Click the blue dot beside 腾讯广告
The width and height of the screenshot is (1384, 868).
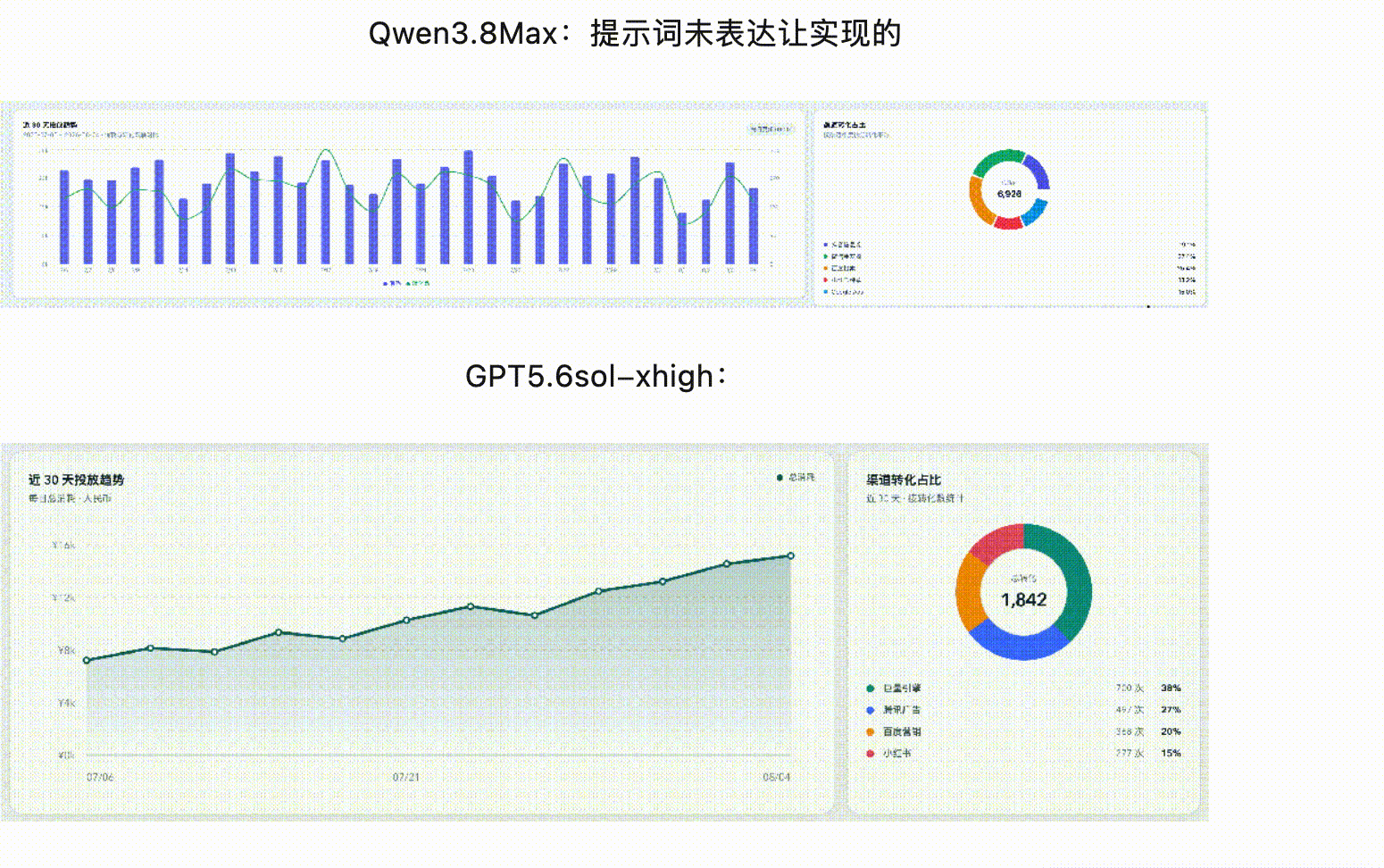(x=870, y=710)
